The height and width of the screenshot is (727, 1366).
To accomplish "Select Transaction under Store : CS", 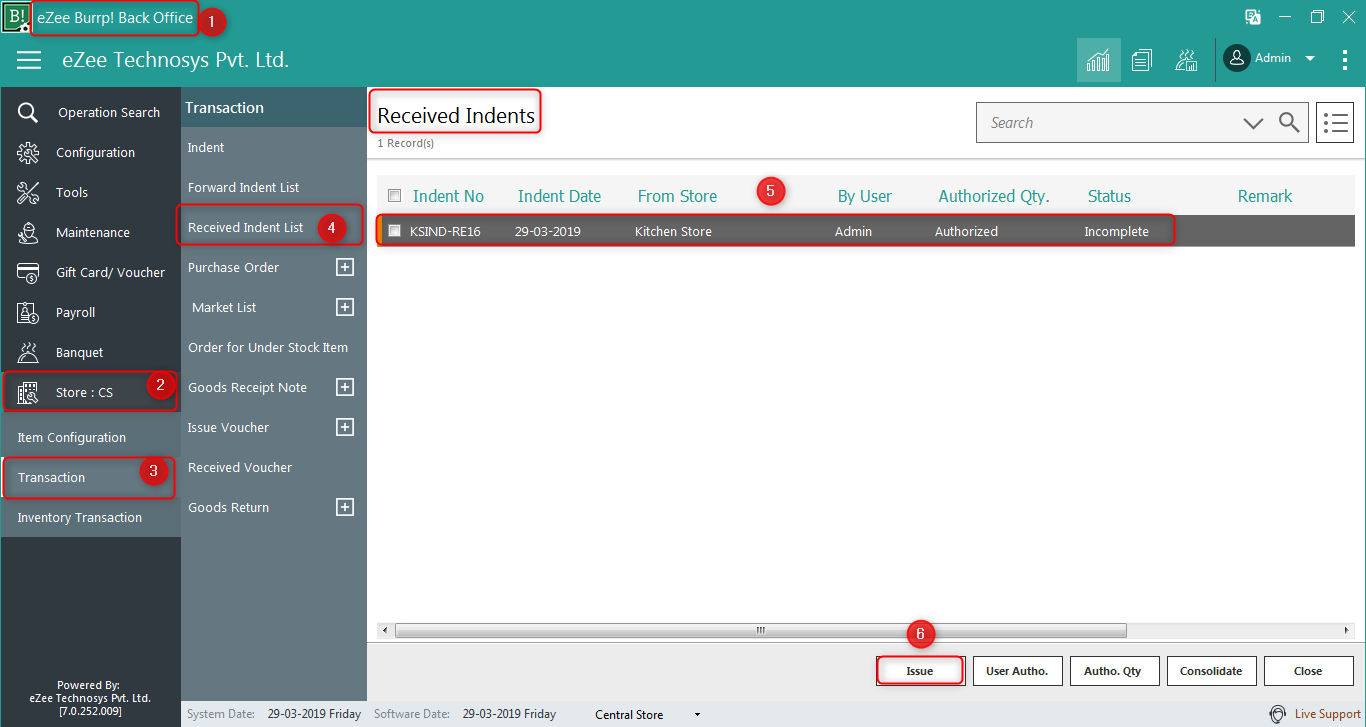I will [x=51, y=477].
